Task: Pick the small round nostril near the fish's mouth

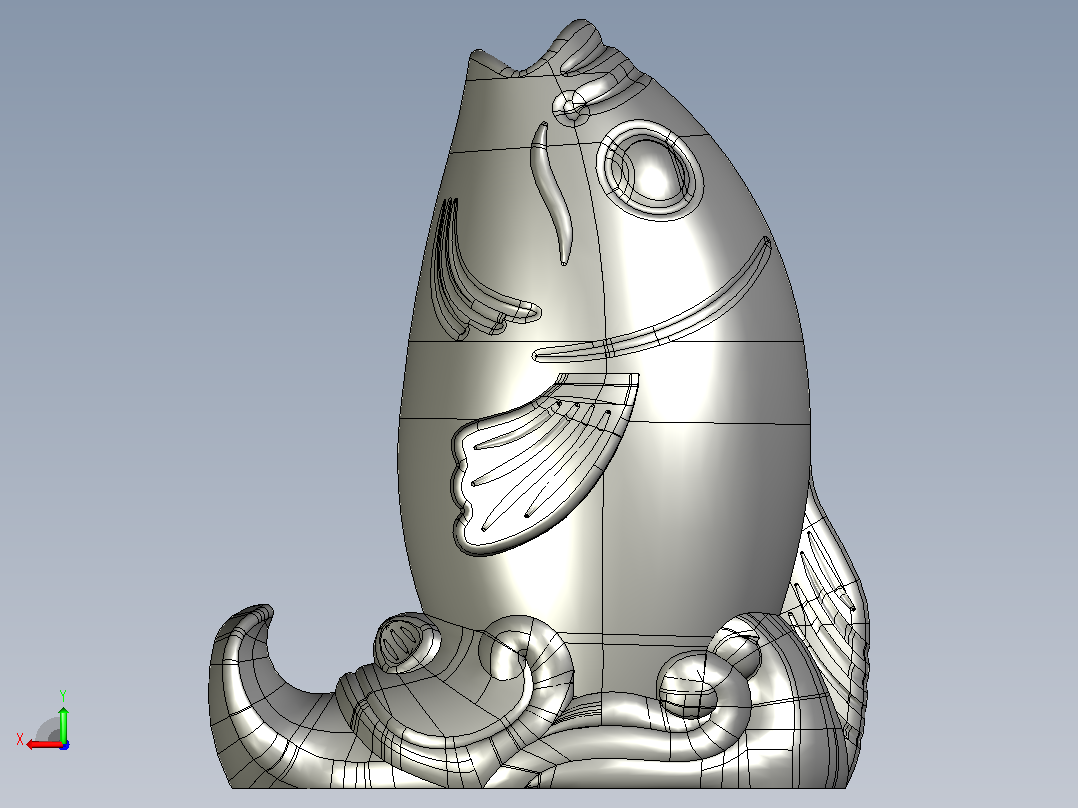Action: pos(571,107)
